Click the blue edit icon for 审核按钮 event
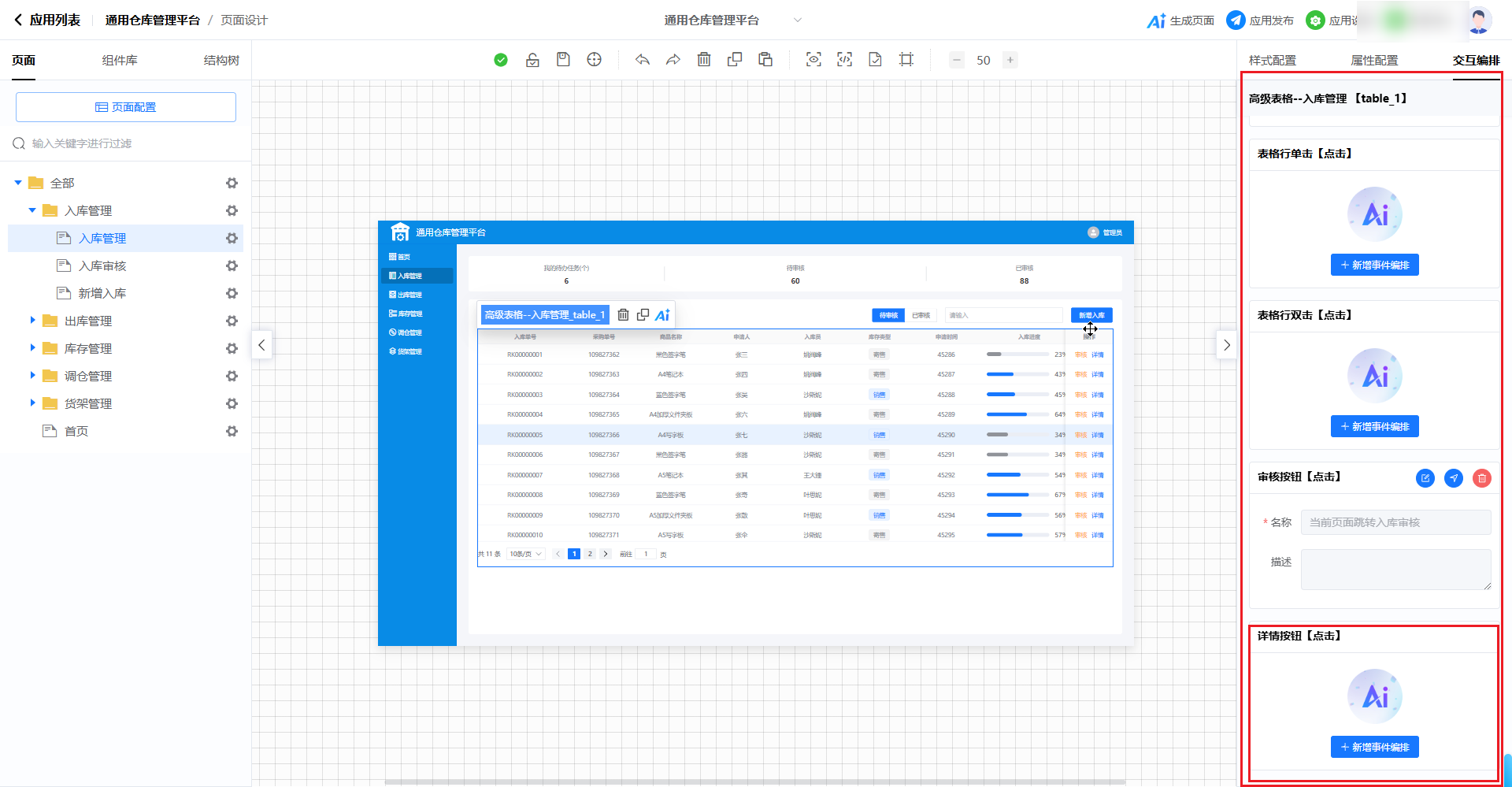Image resolution: width=1512 pixels, height=787 pixels. coord(1425,478)
